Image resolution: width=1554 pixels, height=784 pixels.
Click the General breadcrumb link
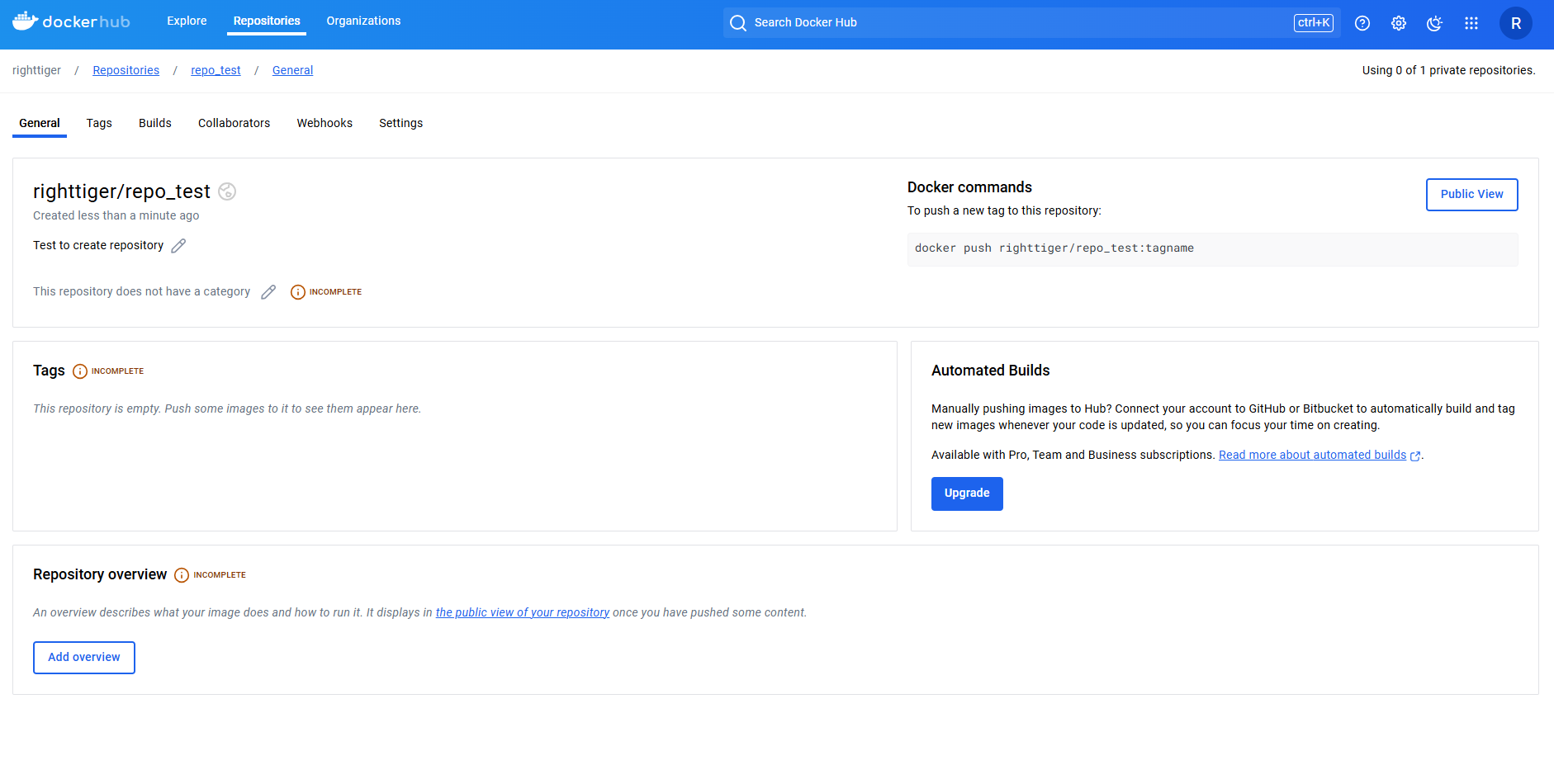[x=292, y=70]
